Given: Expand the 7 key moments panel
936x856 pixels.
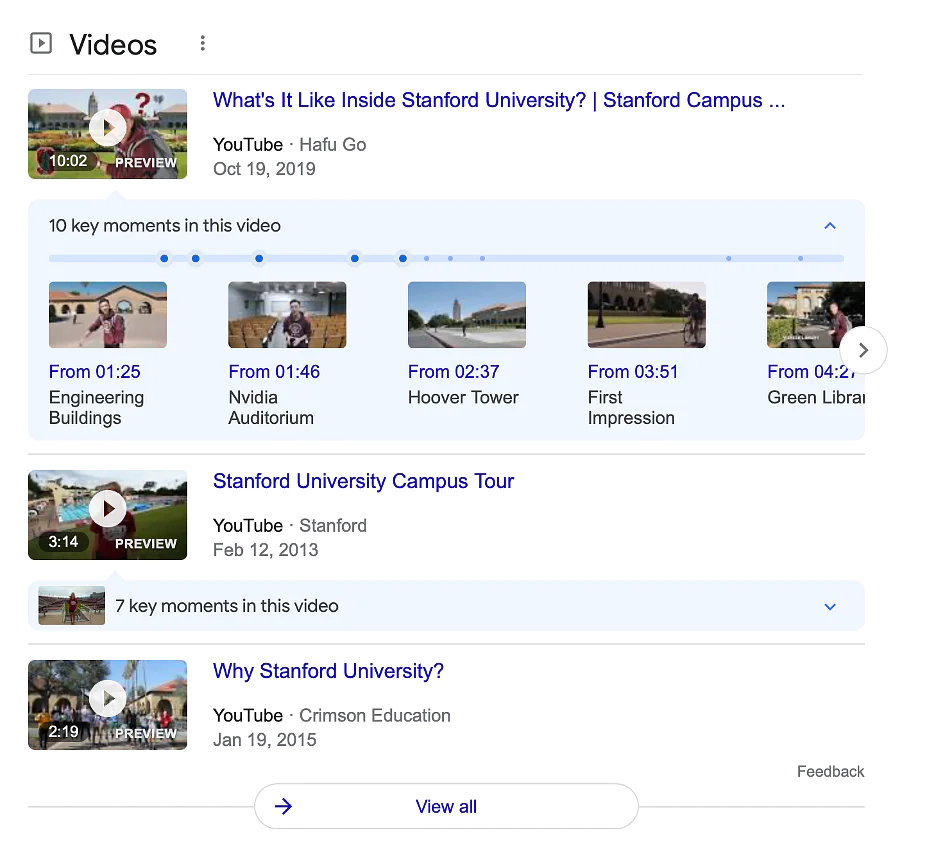Looking at the screenshot, I should [x=829, y=606].
